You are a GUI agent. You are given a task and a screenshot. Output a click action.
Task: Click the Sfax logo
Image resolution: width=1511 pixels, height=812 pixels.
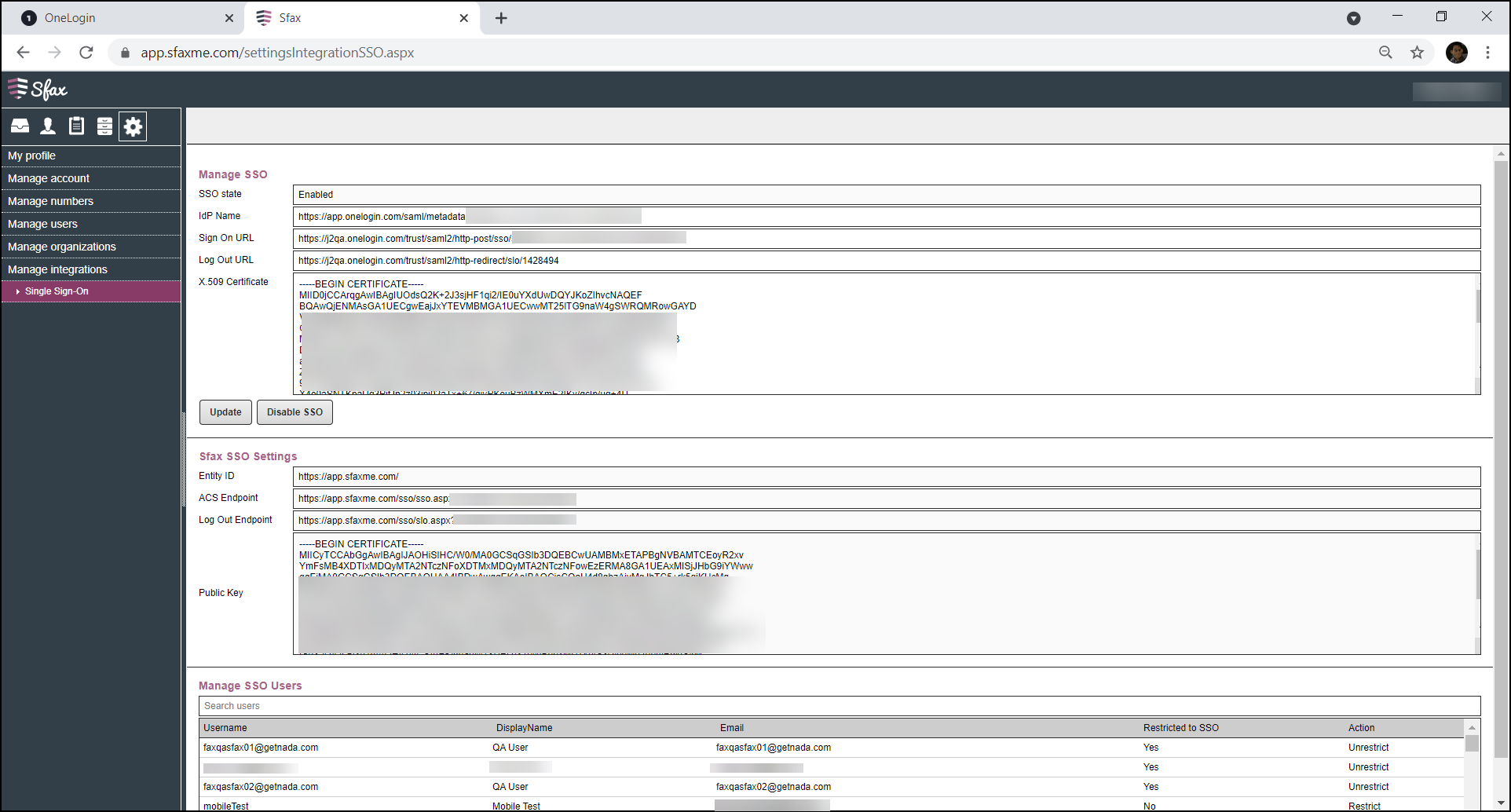[38, 90]
